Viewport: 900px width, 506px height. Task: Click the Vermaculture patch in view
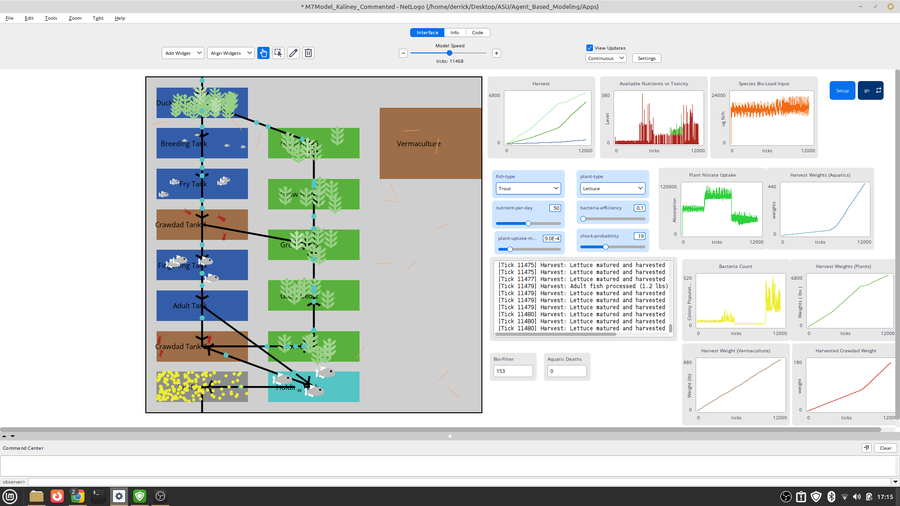pos(430,143)
